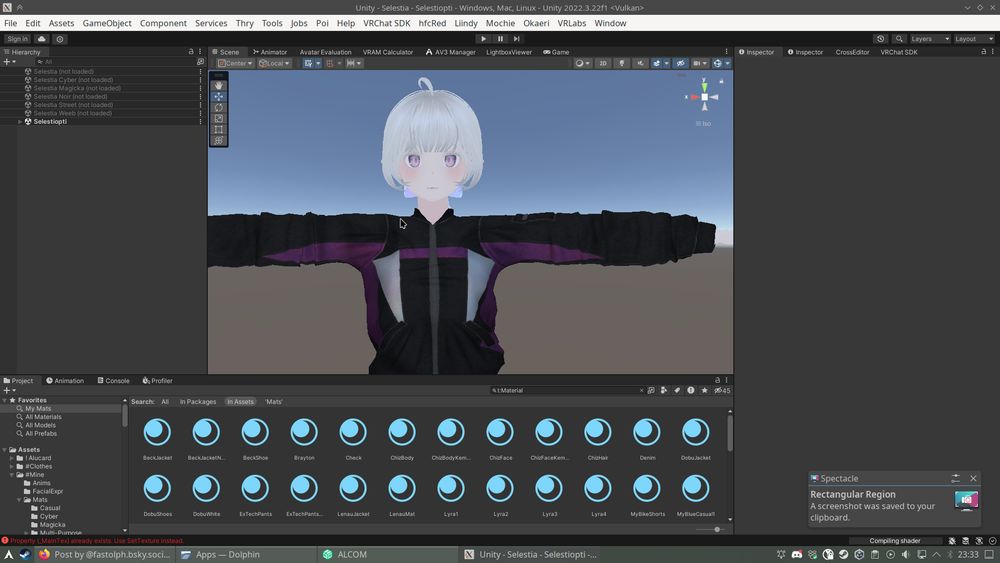
Task: Filter search to All
Action: (x=165, y=402)
